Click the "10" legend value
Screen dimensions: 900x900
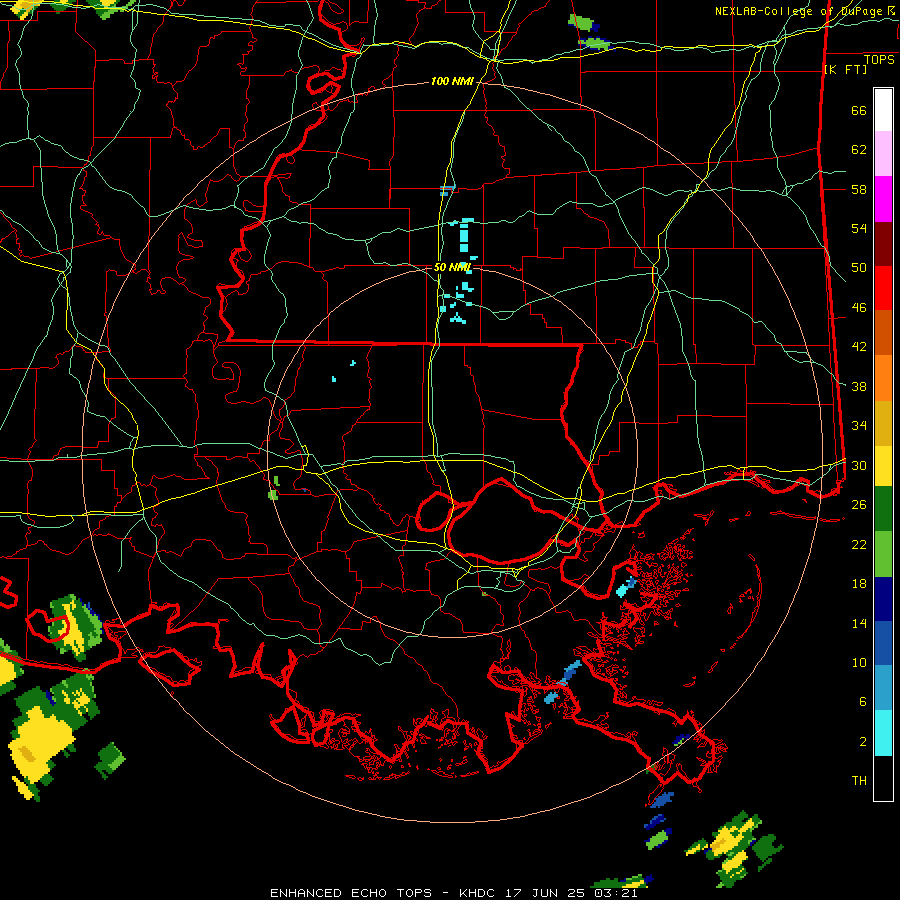click(x=859, y=663)
